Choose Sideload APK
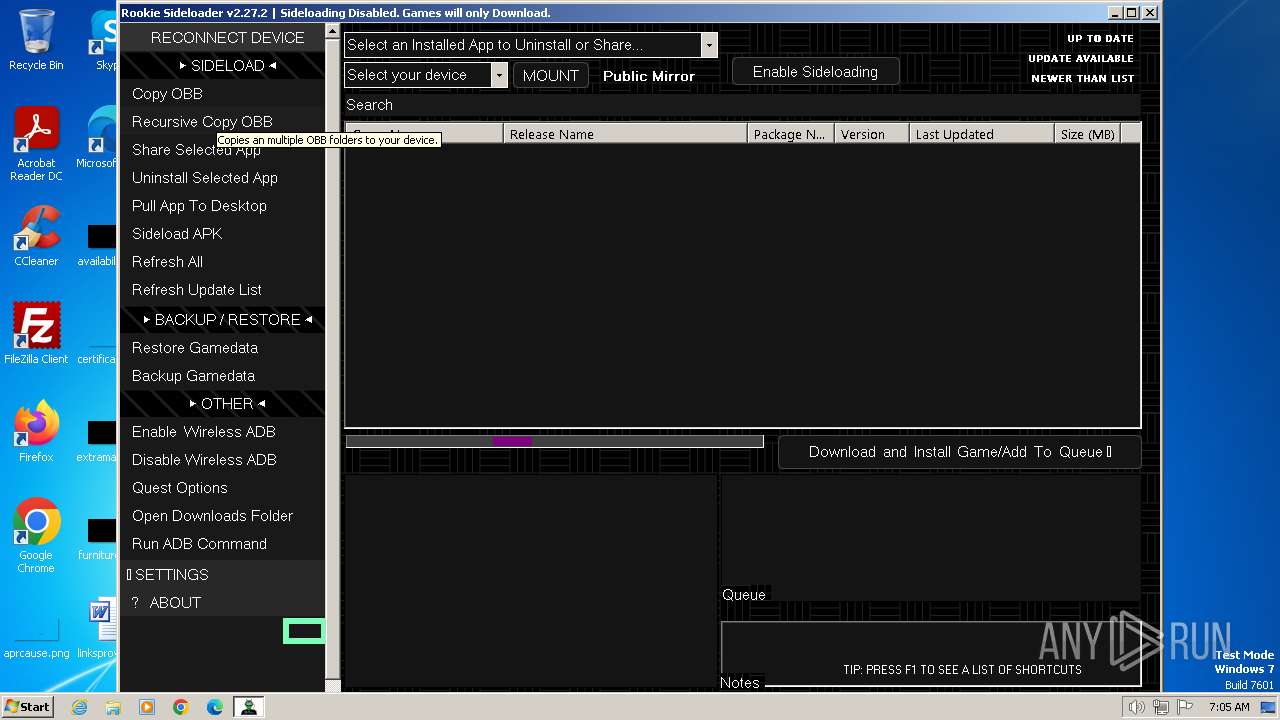Screen dimensions: 1280x720 point(222,234)
